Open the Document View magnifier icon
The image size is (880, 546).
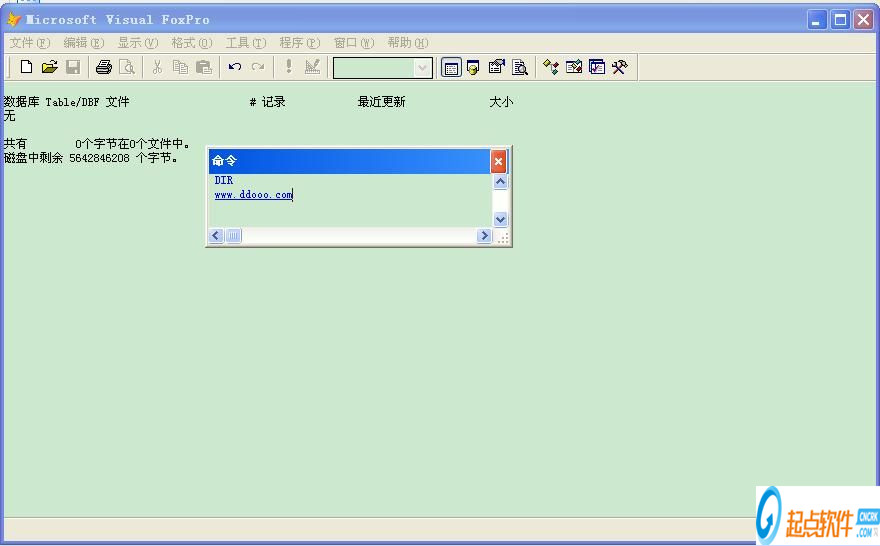520,68
